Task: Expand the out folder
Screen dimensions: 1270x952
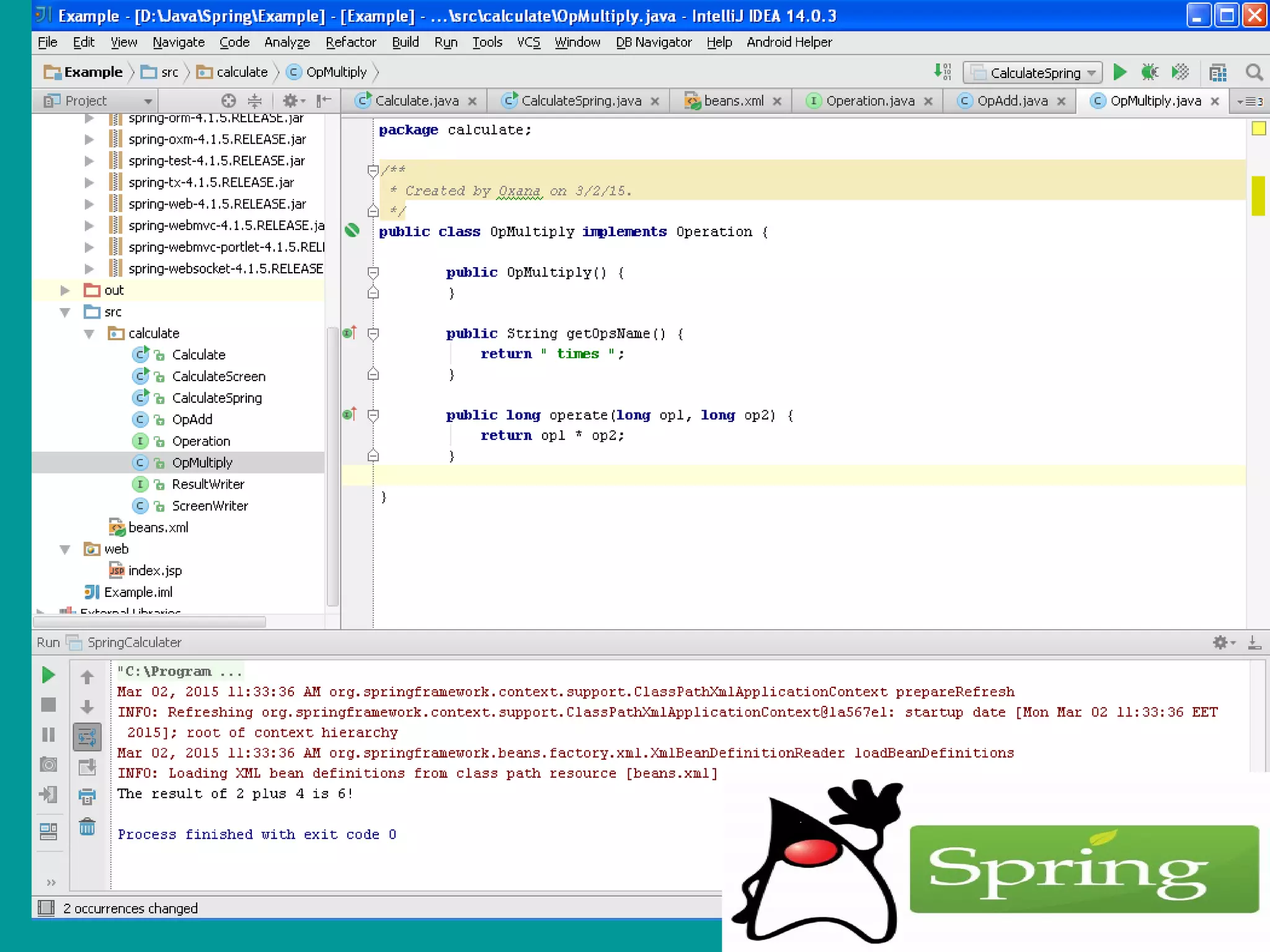Action: coord(65,290)
